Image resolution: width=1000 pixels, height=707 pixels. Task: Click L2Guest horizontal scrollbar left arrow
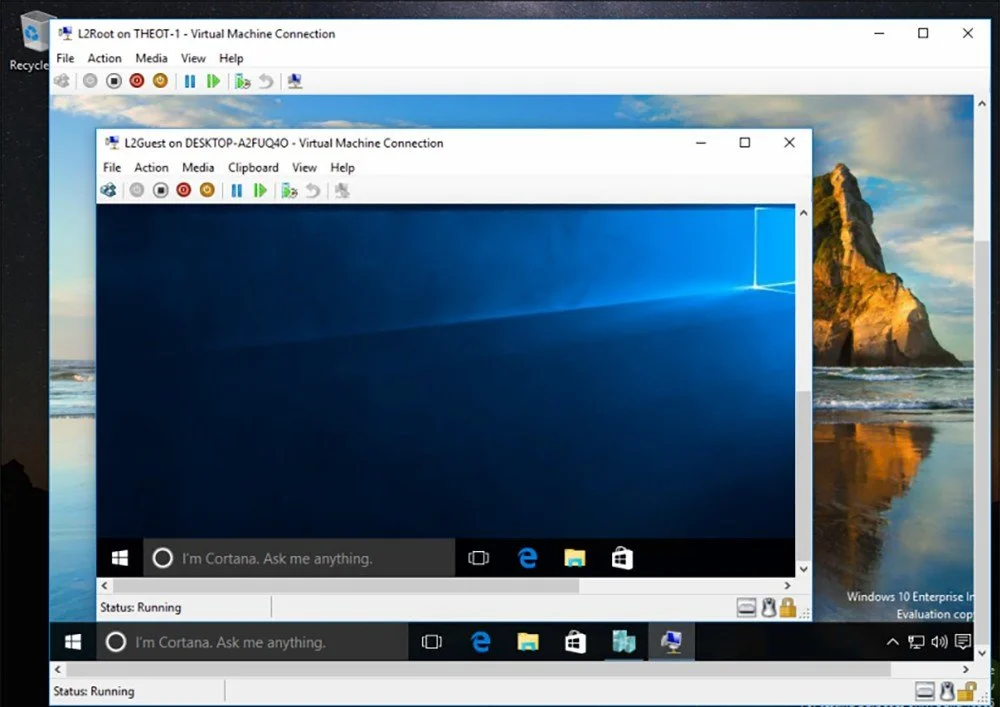(105, 585)
